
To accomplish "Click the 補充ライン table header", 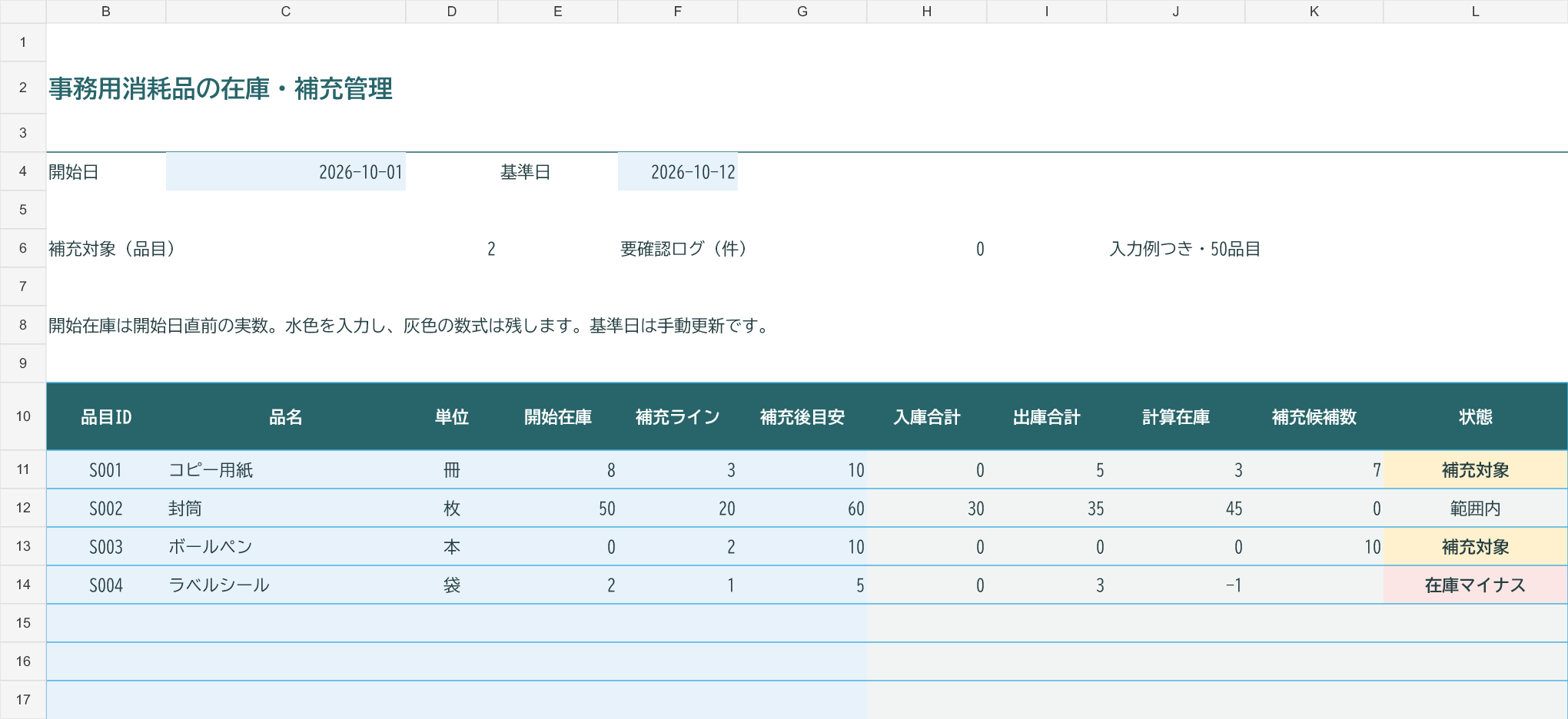I will [x=678, y=416].
